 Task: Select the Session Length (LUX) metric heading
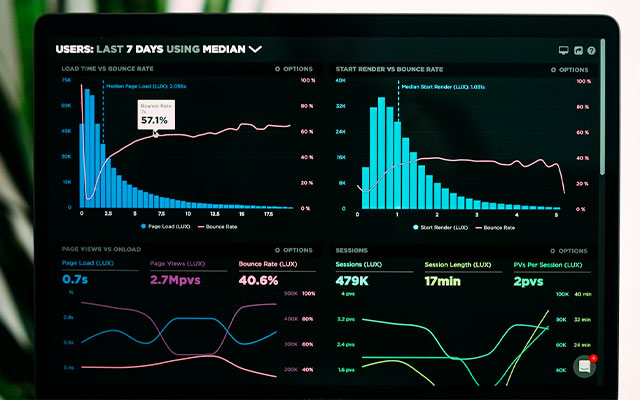tap(458, 265)
